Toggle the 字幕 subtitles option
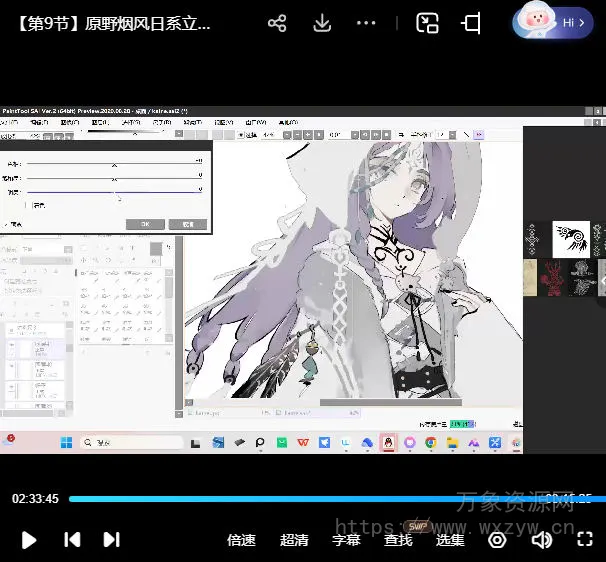606x562 pixels. [346, 540]
